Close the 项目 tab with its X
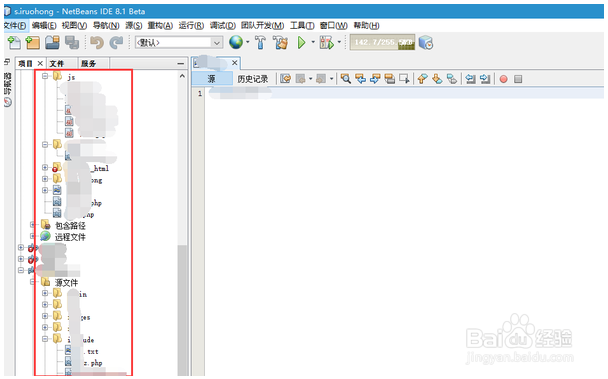Image resolution: width=608 pixels, height=379 pixels. pyautogui.click(x=40, y=63)
